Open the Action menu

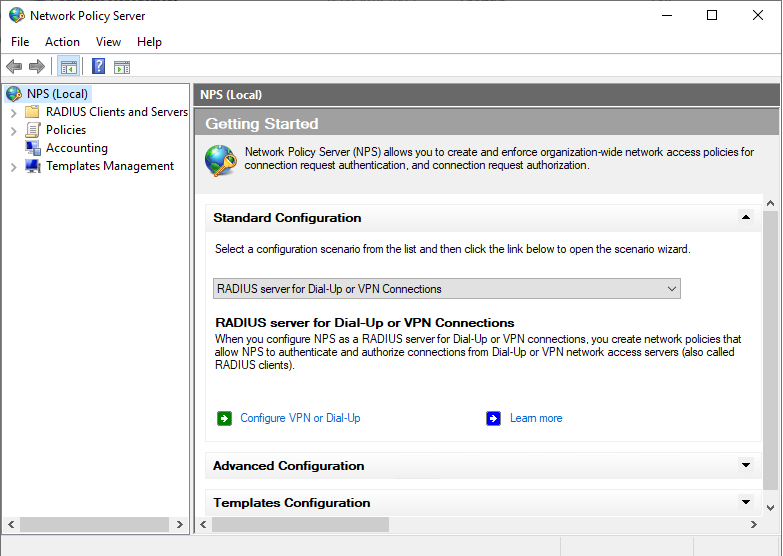62,42
